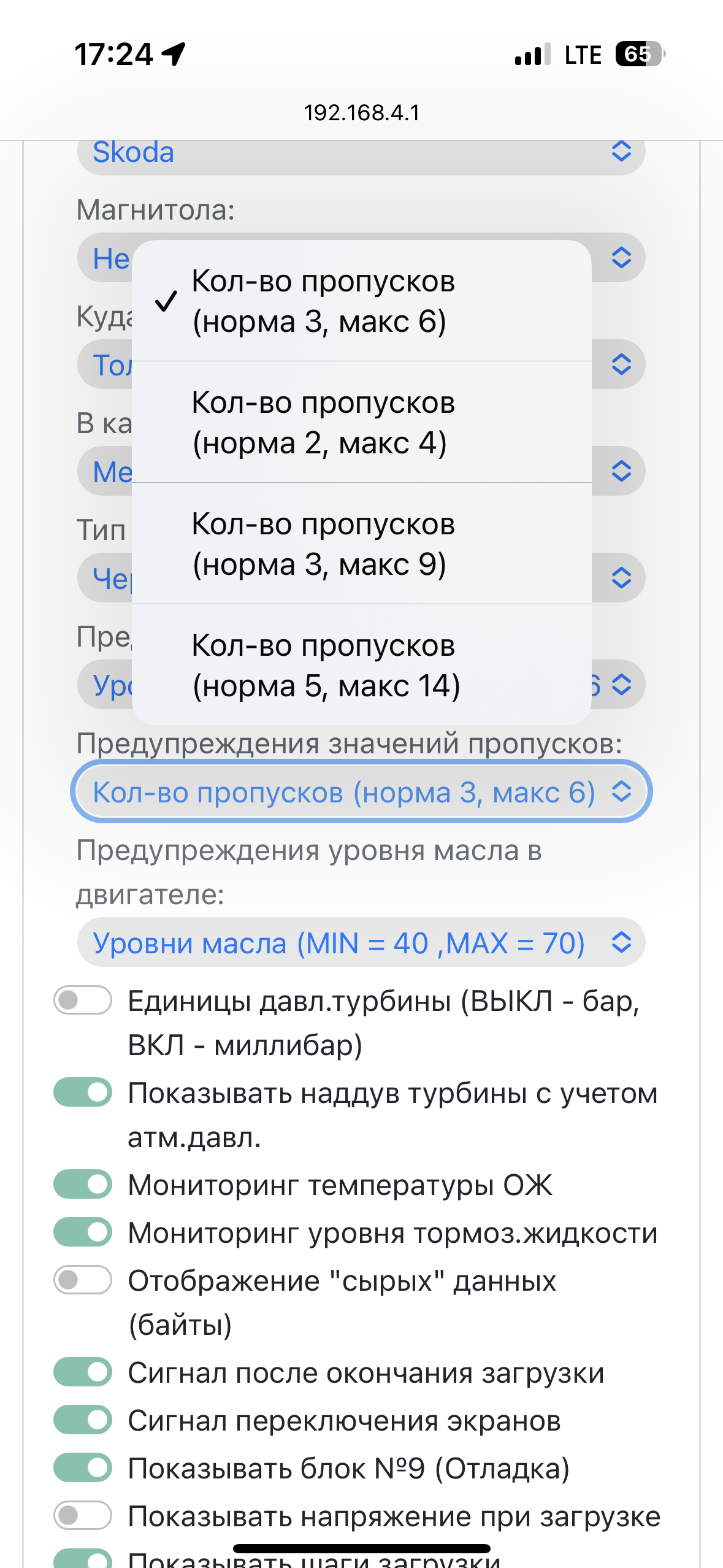Enable Отображение сырых данных (байты)
The image size is (723, 1568).
pyautogui.click(x=83, y=1280)
